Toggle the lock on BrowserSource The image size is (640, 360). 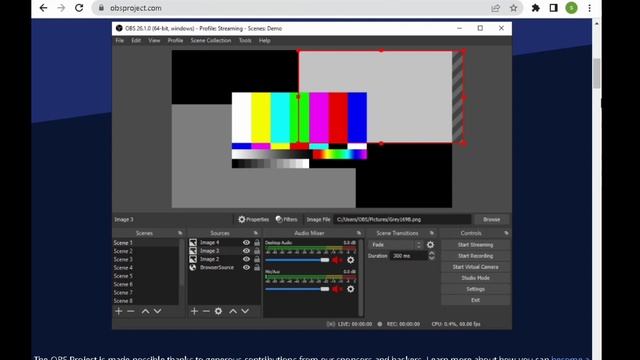click(257, 268)
